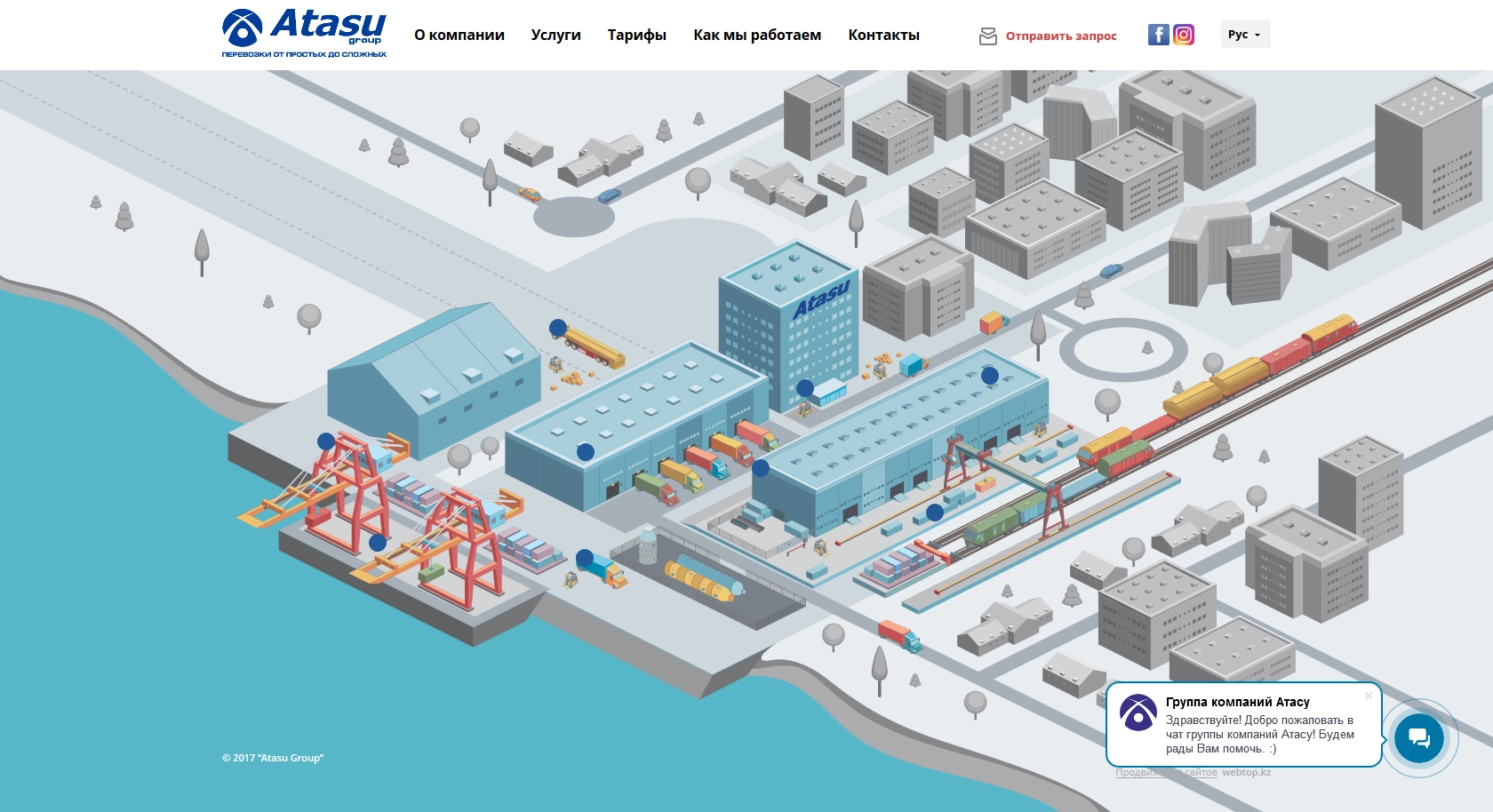Click the blue hotspot above the small blue truck
The image size is (1493, 812).
[x=585, y=558]
